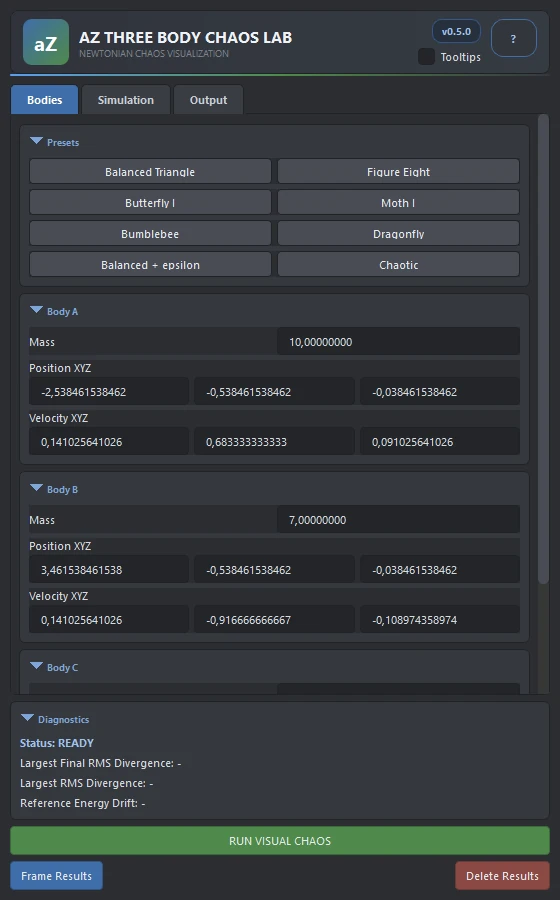Screen dimensions: 560x900
Task: Load the Bumblebee preset
Action: 150,234
